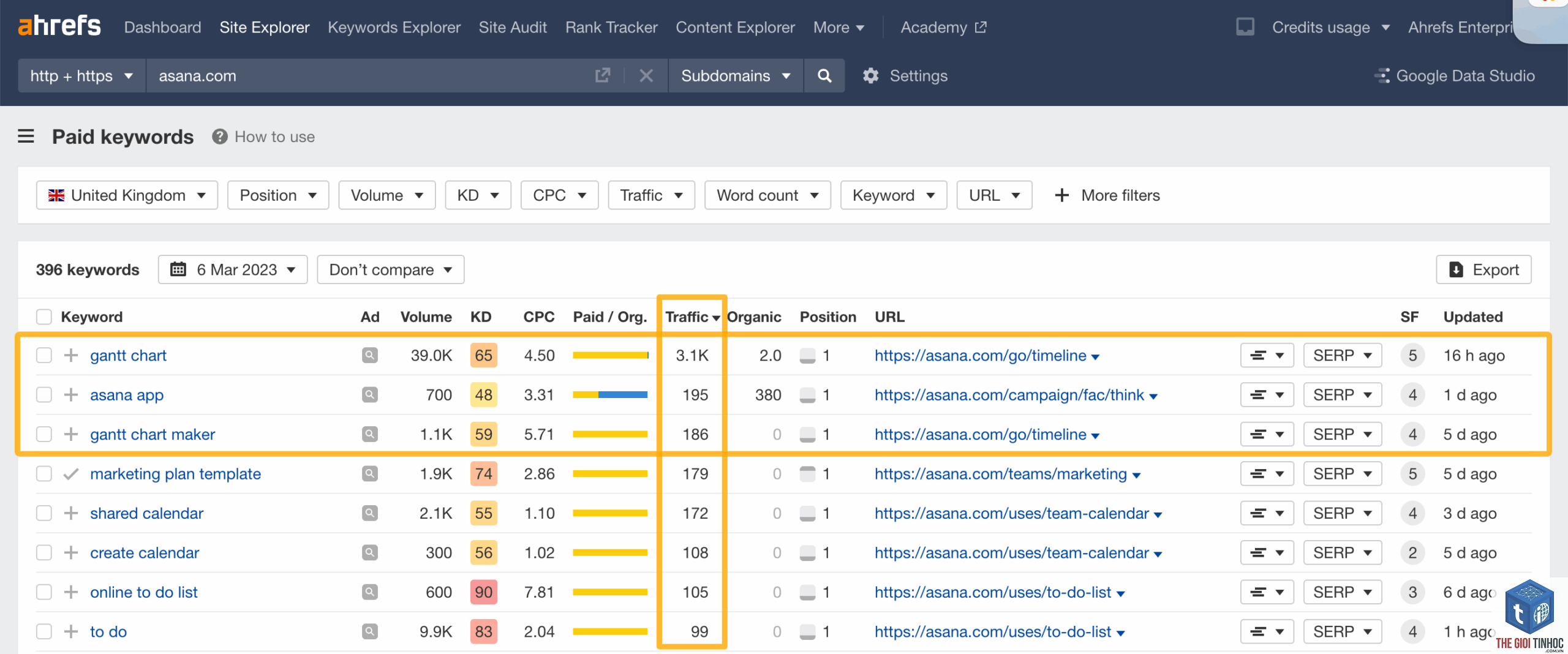Check the create calendar row checkbox
This screenshot has height=654, width=1568.
point(44,552)
